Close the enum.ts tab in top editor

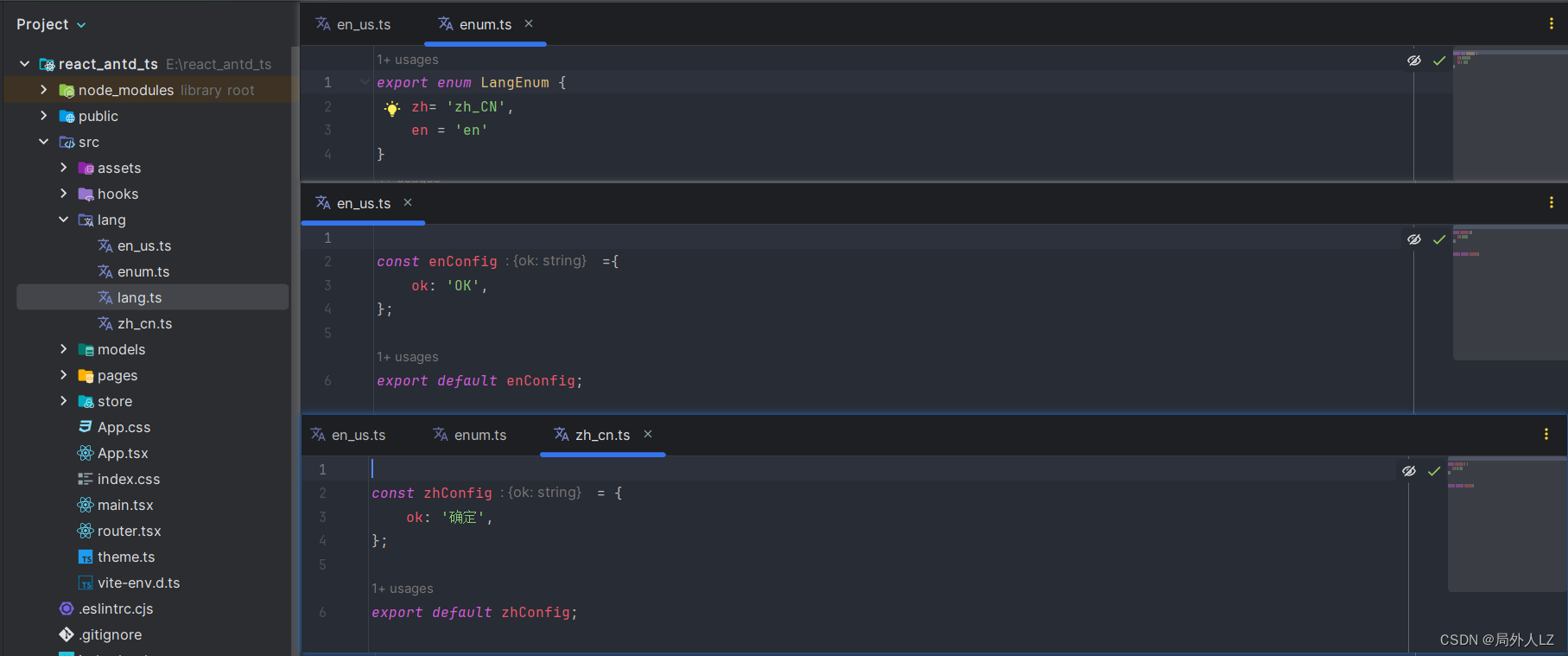pos(529,23)
